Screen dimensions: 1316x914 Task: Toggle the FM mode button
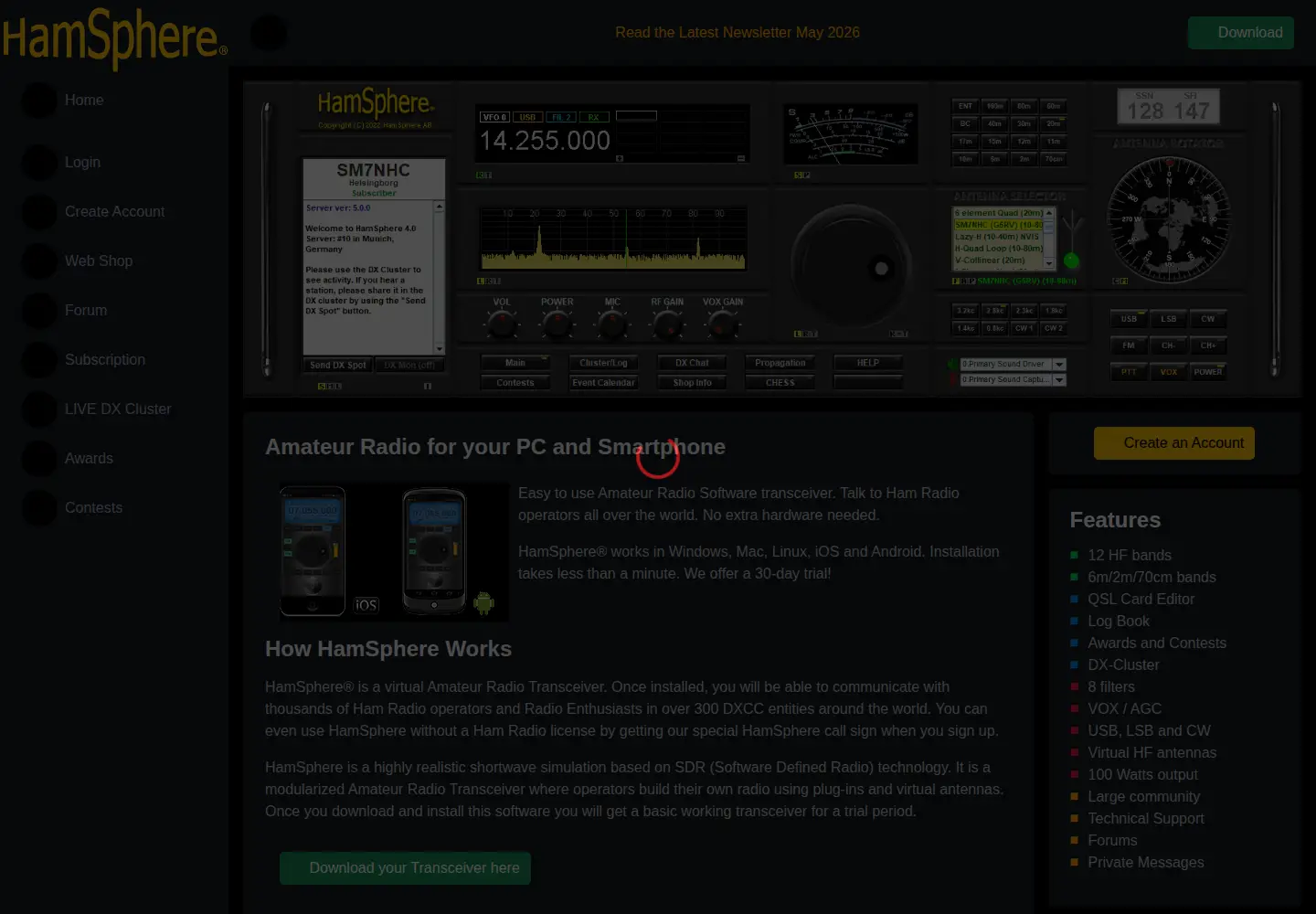[1130, 345]
